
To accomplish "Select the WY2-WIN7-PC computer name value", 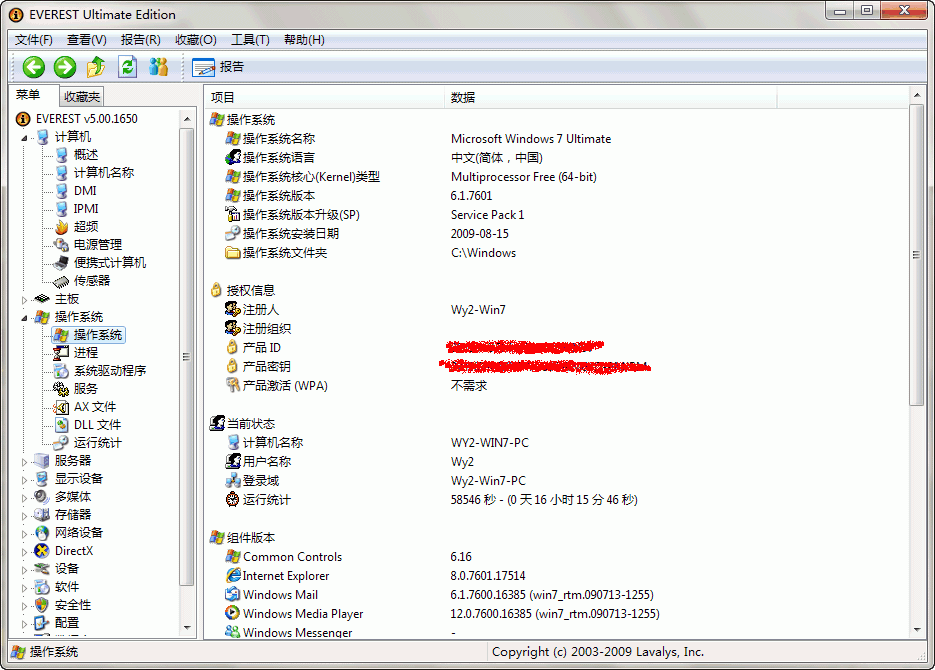I will [x=490, y=443].
